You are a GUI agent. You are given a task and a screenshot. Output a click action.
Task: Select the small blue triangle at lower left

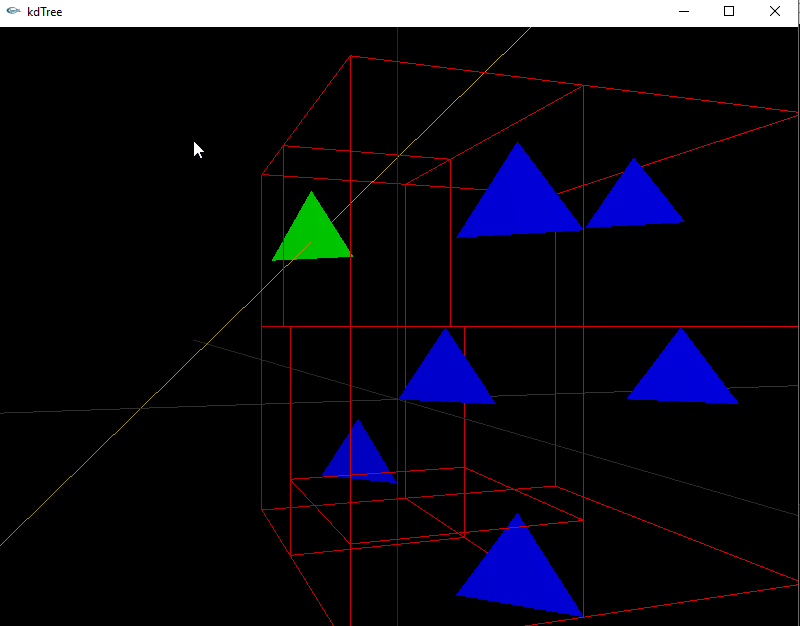359,456
